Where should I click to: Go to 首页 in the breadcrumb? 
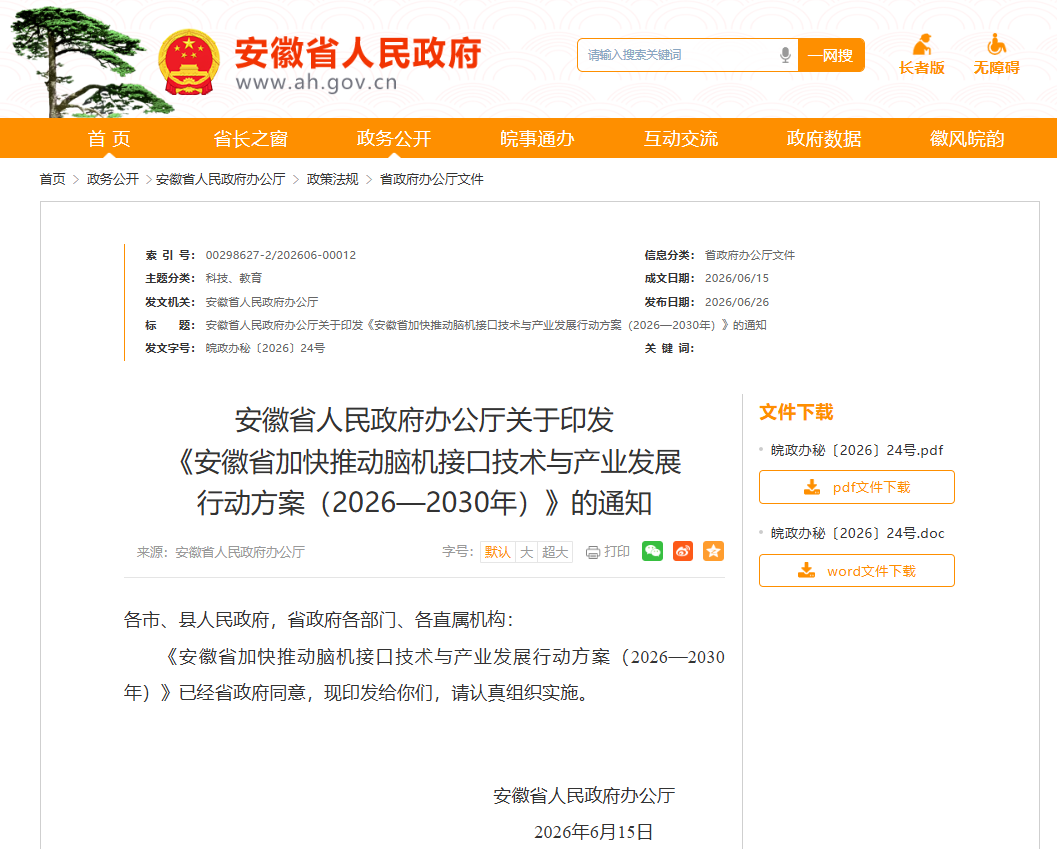pyautogui.click(x=53, y=179)
